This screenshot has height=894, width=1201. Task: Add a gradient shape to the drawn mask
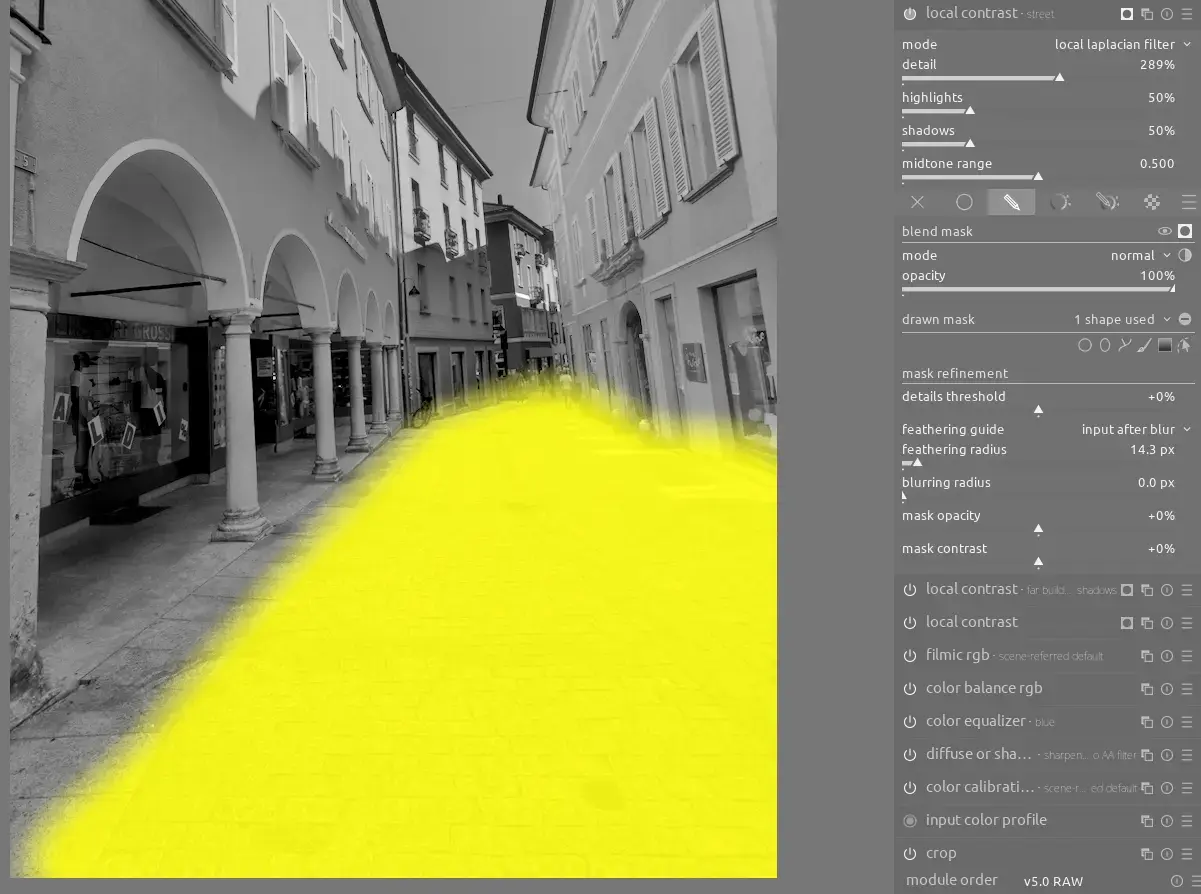pyautogui.click(x=1164, y=346)
